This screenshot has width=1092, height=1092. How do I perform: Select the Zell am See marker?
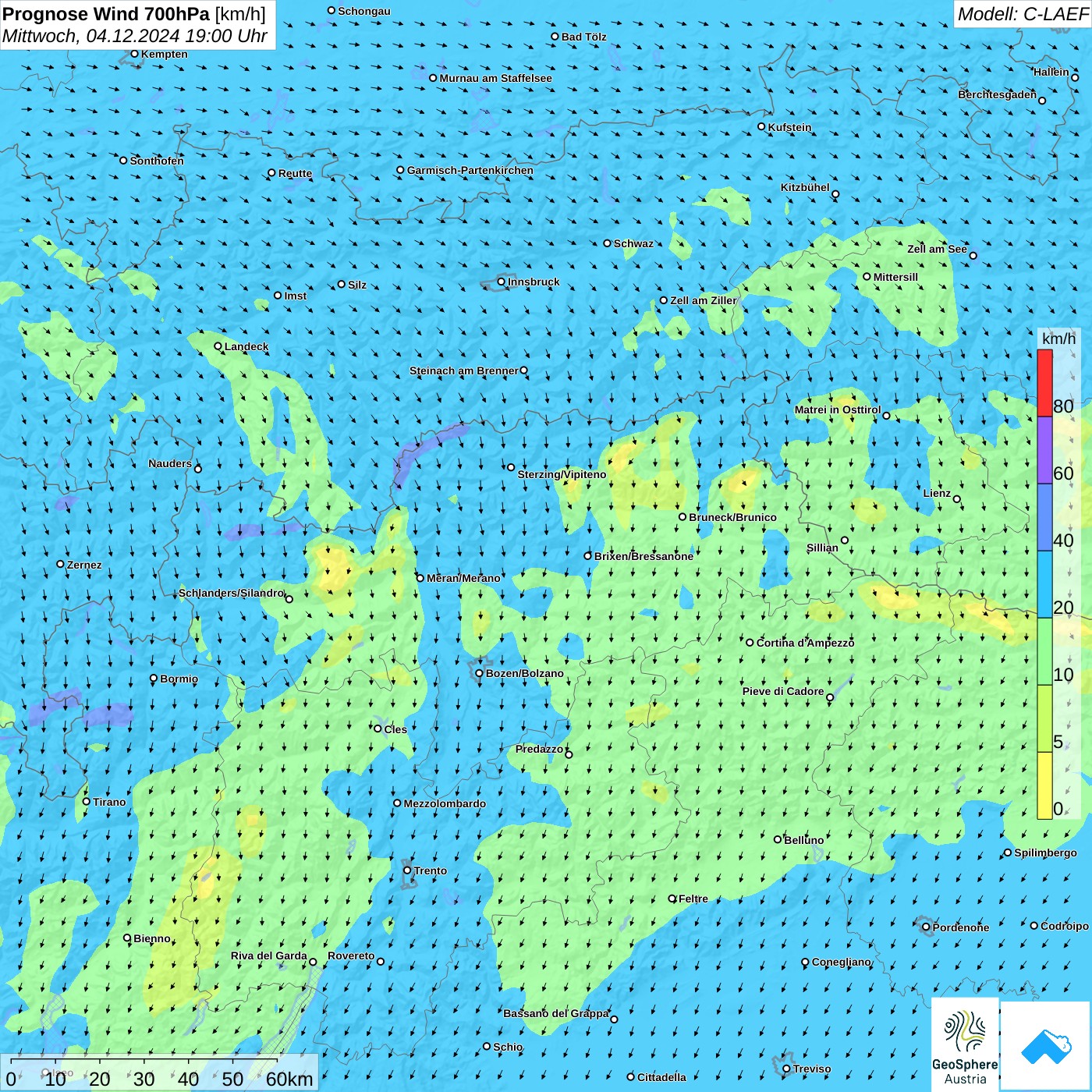point(973,255)
